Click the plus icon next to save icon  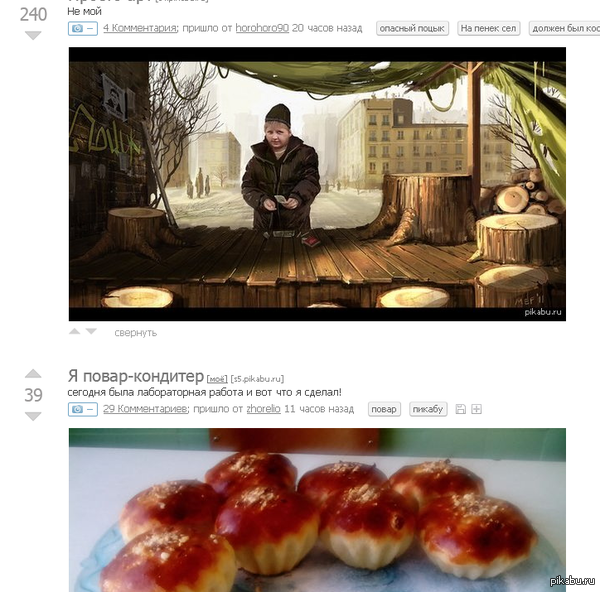click(476, 409)
